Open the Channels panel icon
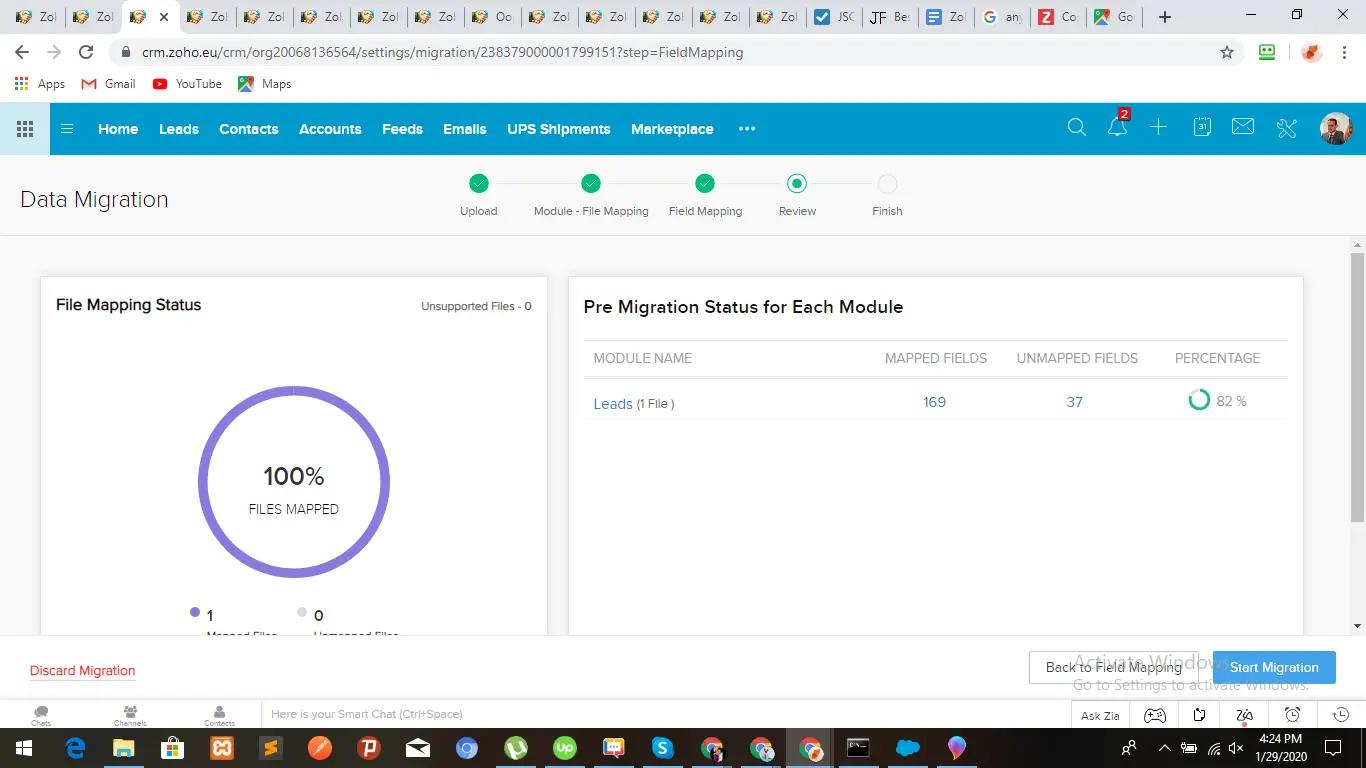Viewport: 1366px width, 768px height. 130,714
